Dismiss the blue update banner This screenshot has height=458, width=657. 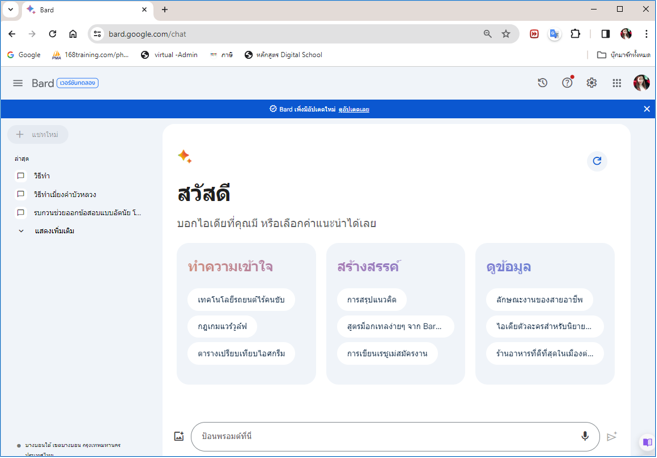tap(647, 109)
